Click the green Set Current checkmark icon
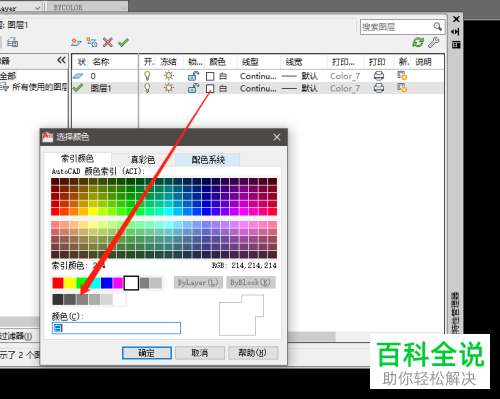500x399 pixels. point(123,42)
